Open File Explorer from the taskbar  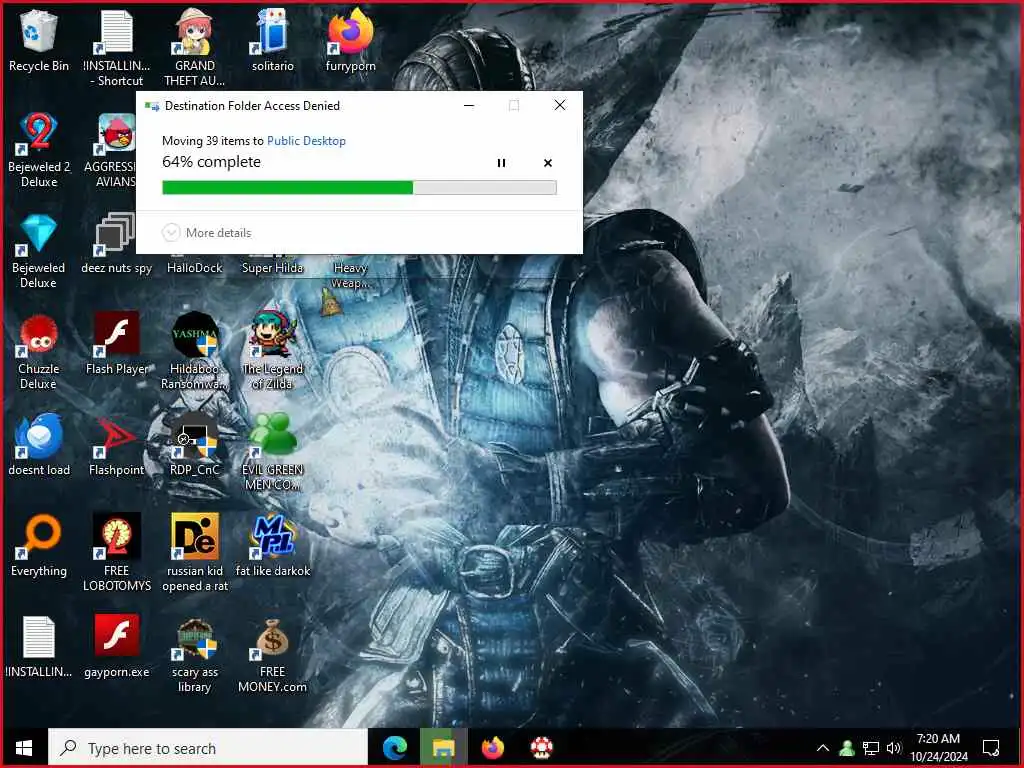click(x=443, y=748)
